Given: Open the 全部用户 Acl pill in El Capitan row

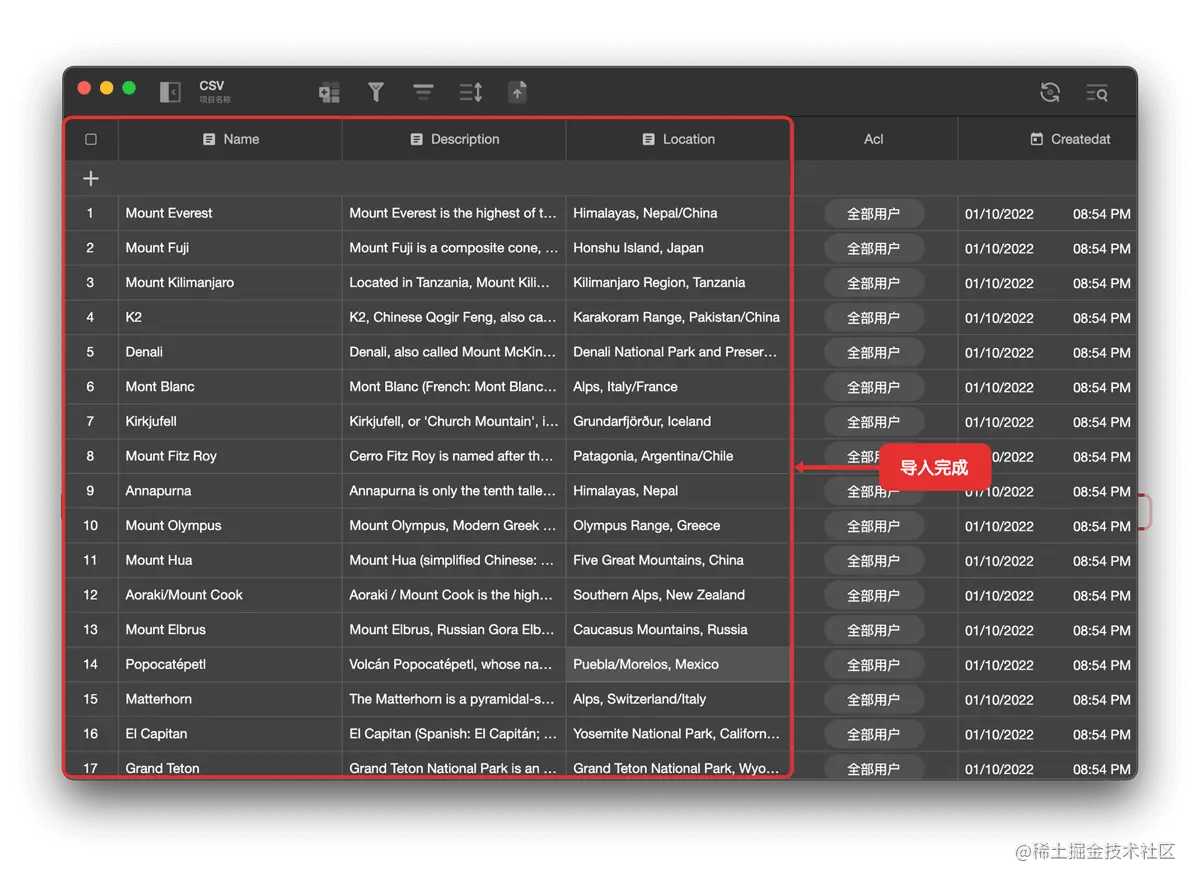Looking at the screenshot, I should [874, 734].
